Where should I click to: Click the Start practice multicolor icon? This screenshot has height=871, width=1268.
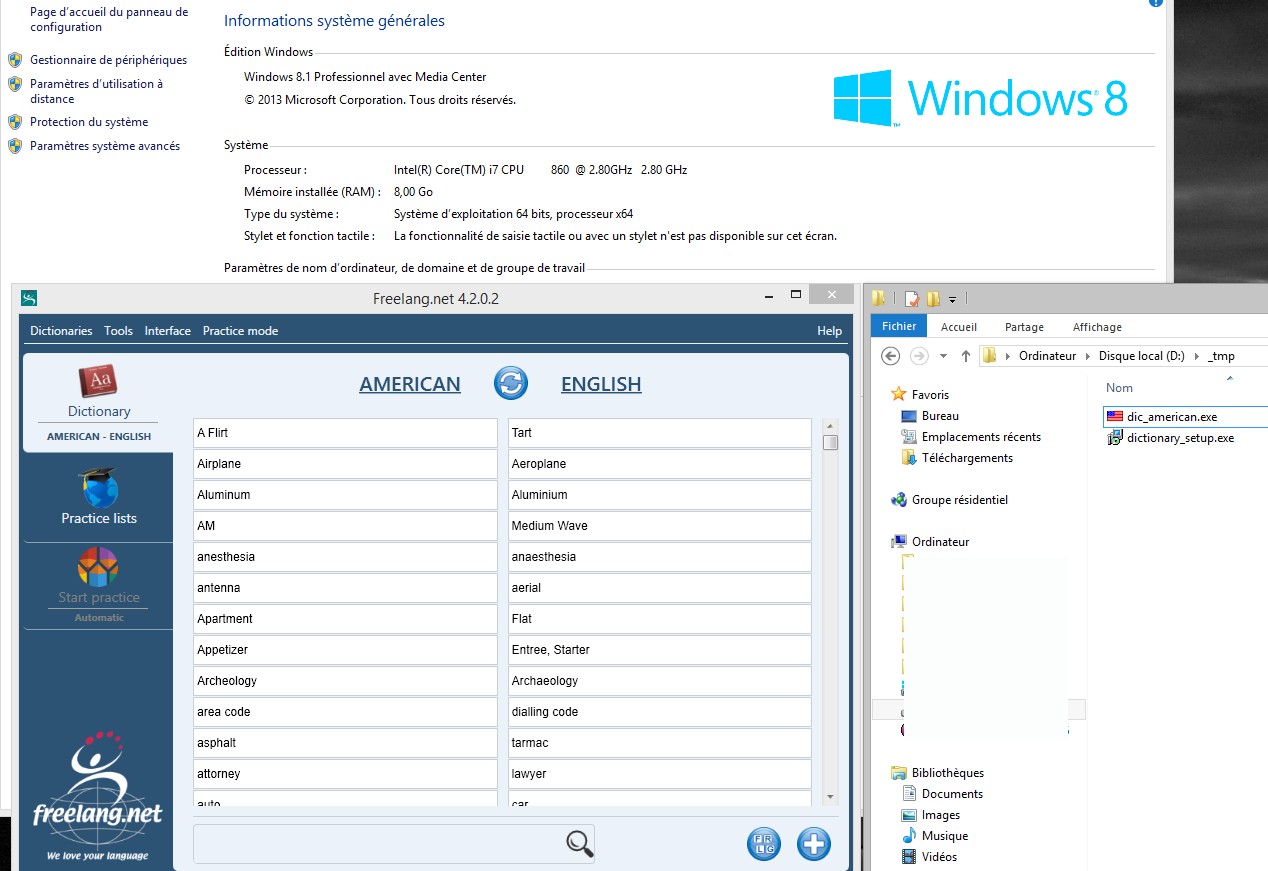[x=98, y=568]
